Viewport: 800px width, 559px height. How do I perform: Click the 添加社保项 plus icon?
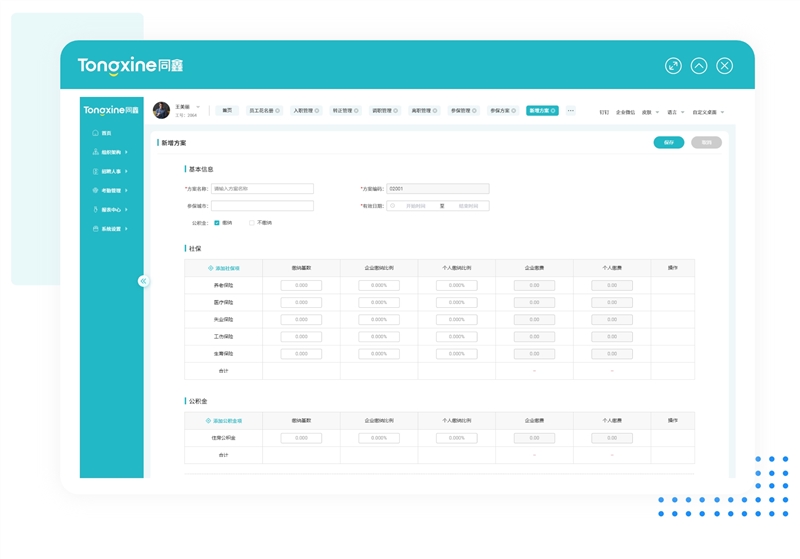[x=210, y=268]
